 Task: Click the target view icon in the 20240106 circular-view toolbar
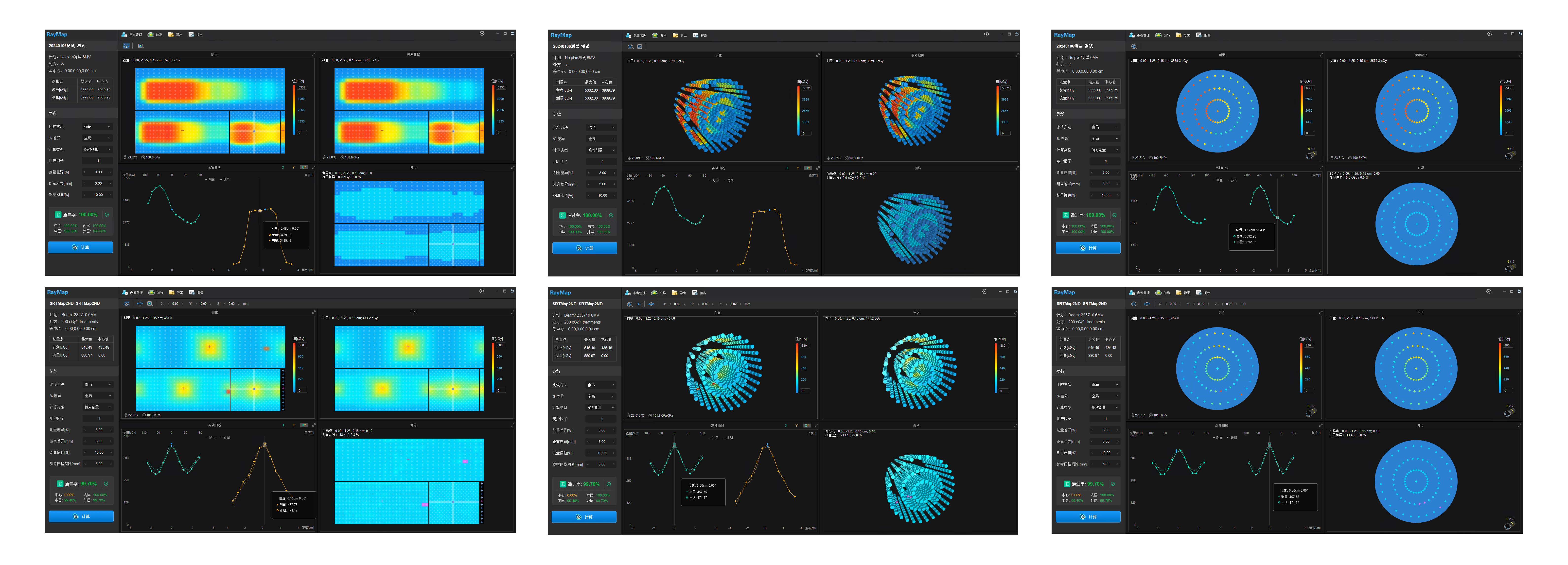pos(1133,47)
